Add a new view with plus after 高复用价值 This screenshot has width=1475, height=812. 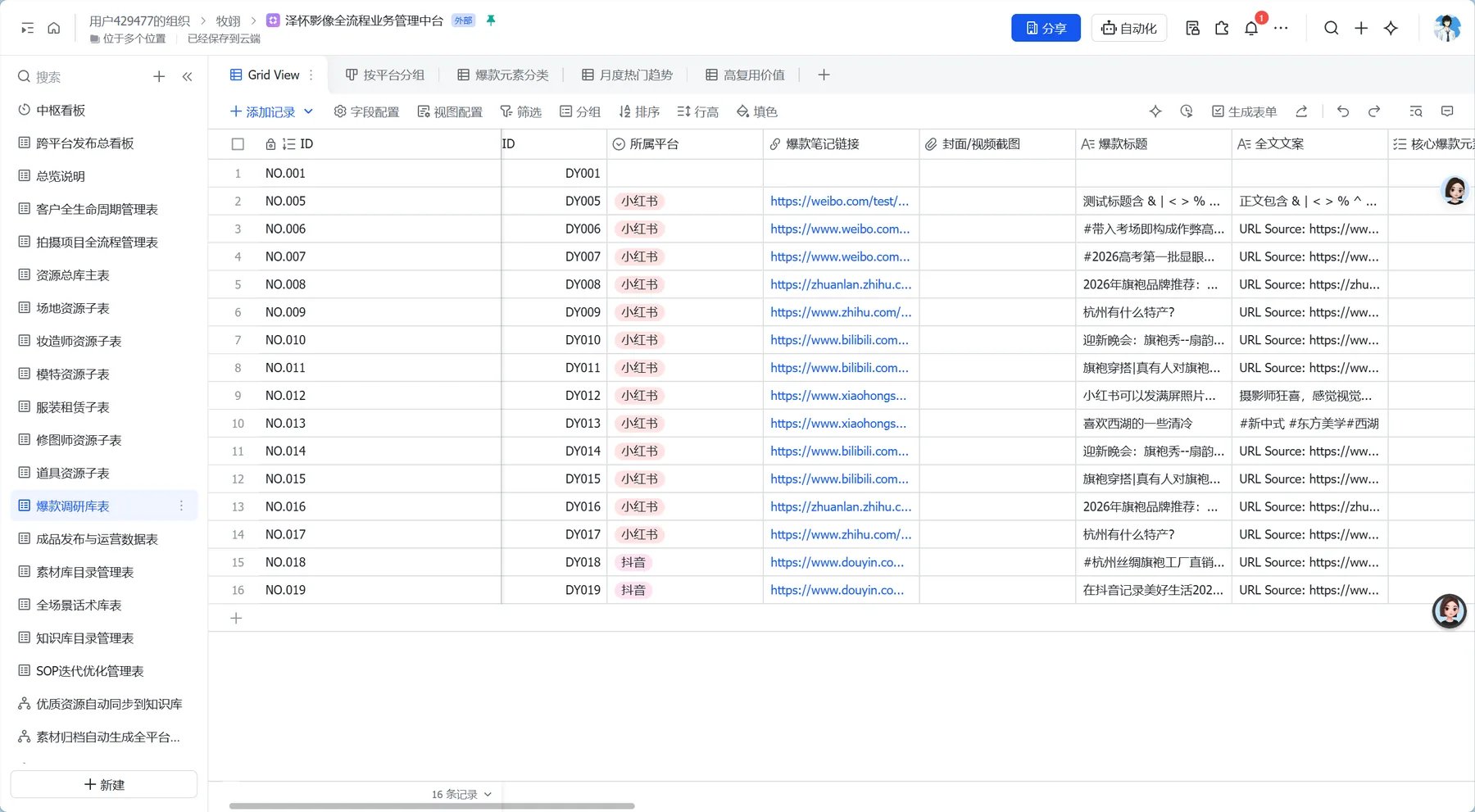[824, 75]
